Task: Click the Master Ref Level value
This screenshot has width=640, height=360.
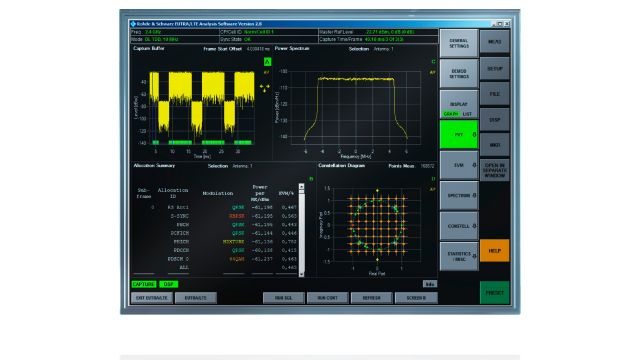Action: click(390, 32)
